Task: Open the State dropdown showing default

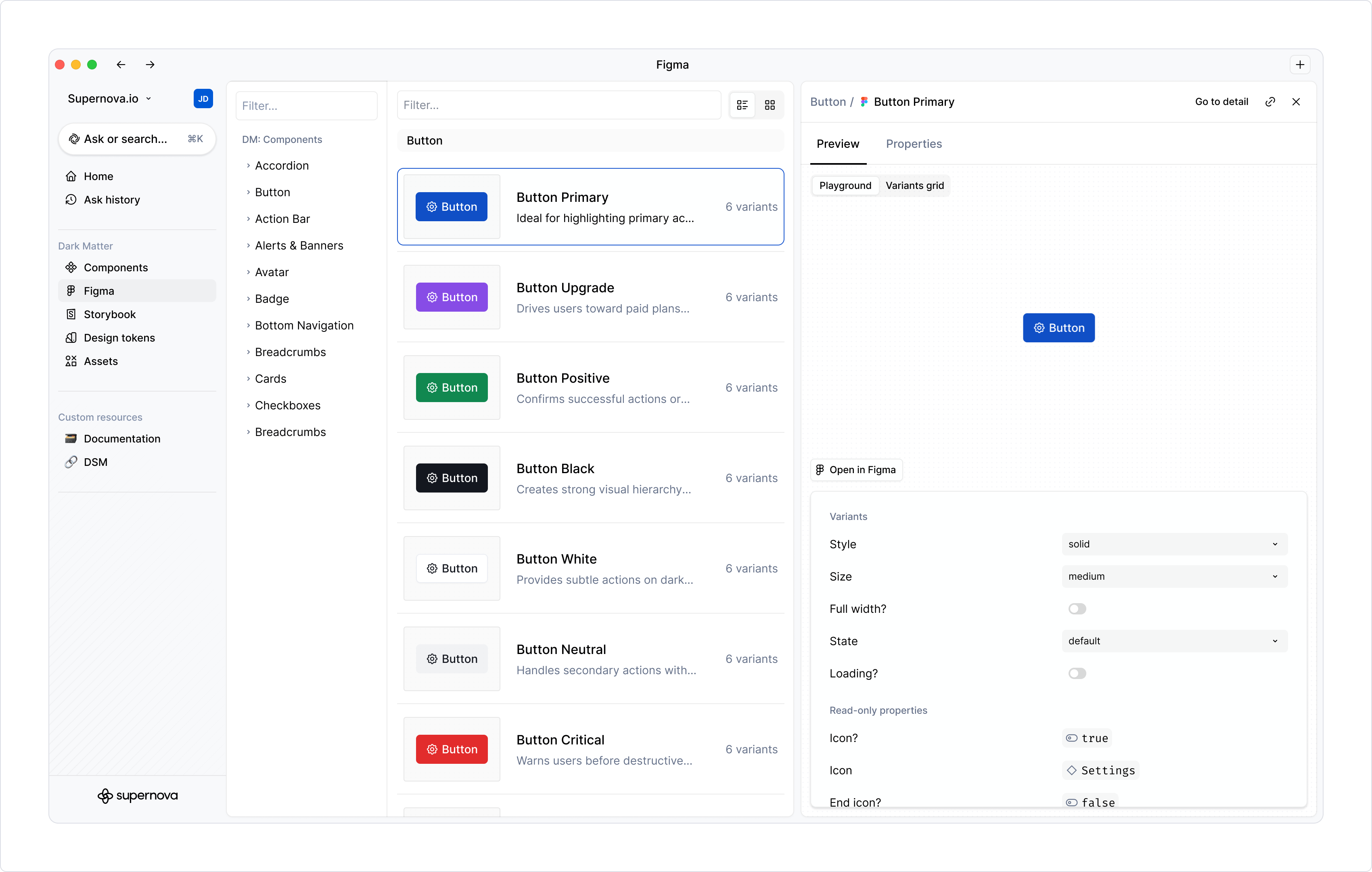Action: tap(1173, 641)
